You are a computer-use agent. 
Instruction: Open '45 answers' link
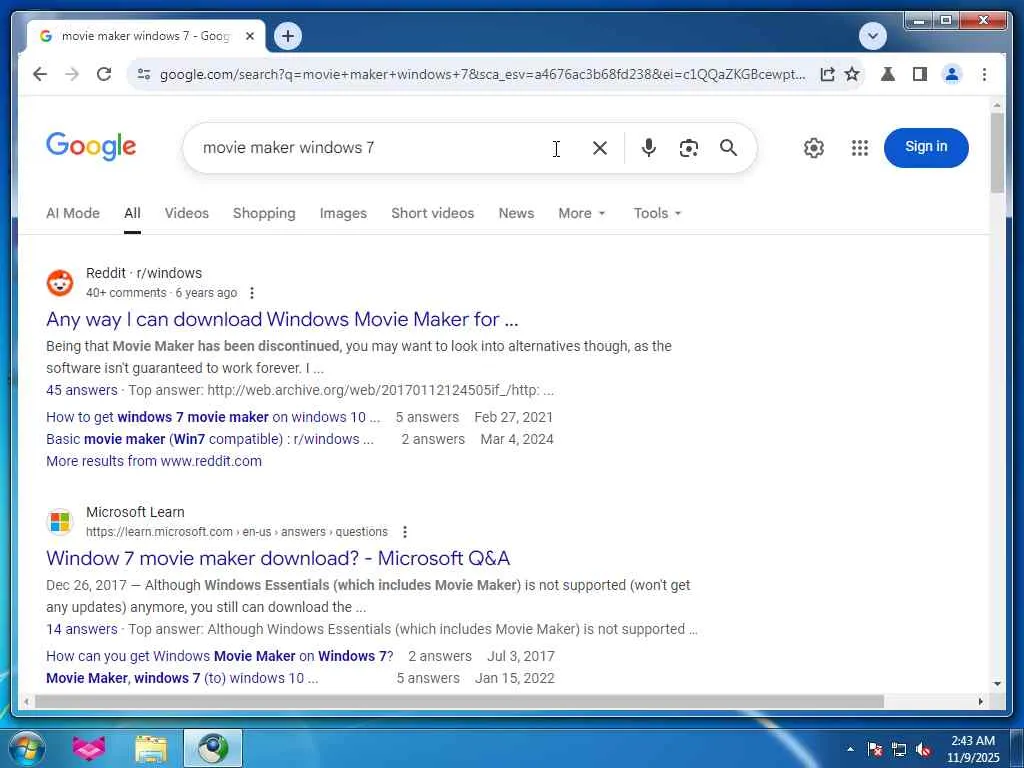click(x=82, y=391)
